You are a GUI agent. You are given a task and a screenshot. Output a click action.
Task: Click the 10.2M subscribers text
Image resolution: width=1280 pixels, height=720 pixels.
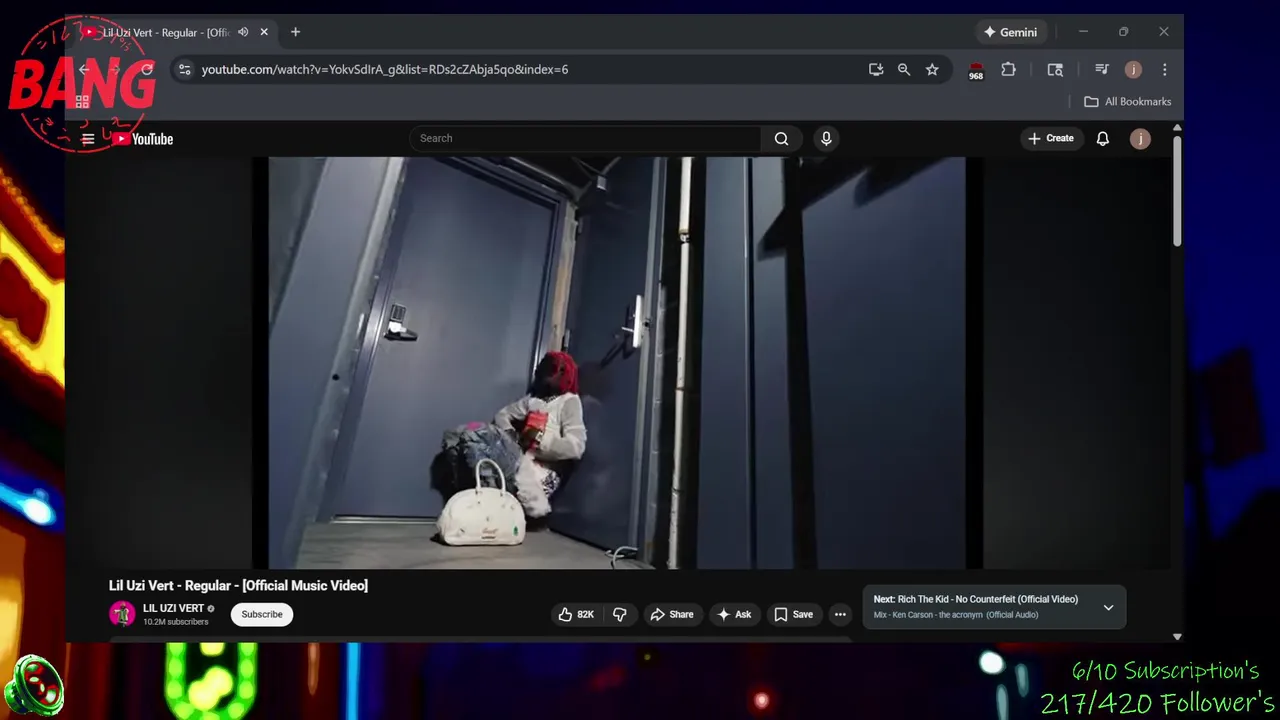coord(176,622)
